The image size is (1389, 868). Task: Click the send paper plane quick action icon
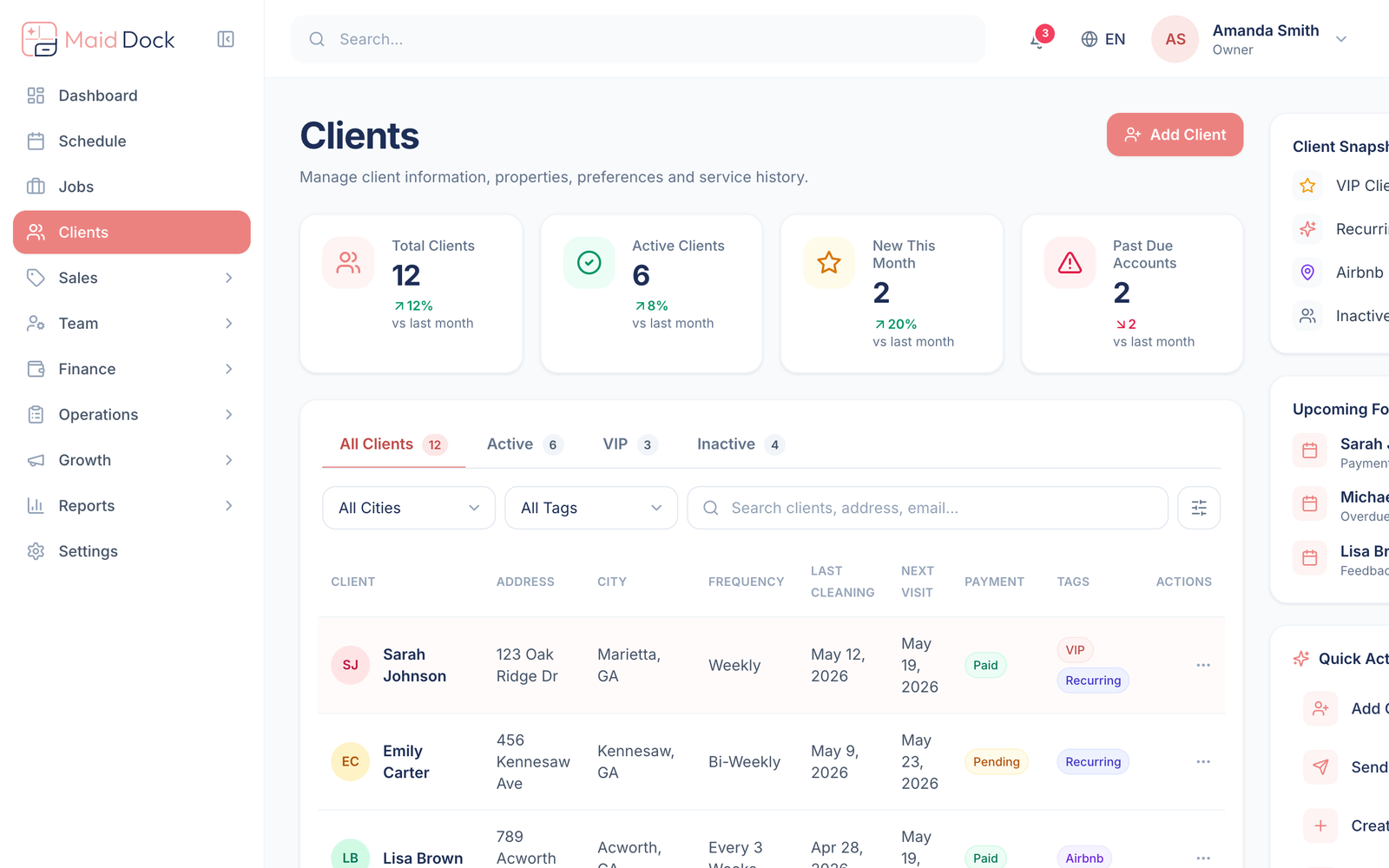[x=1320, y=767]
